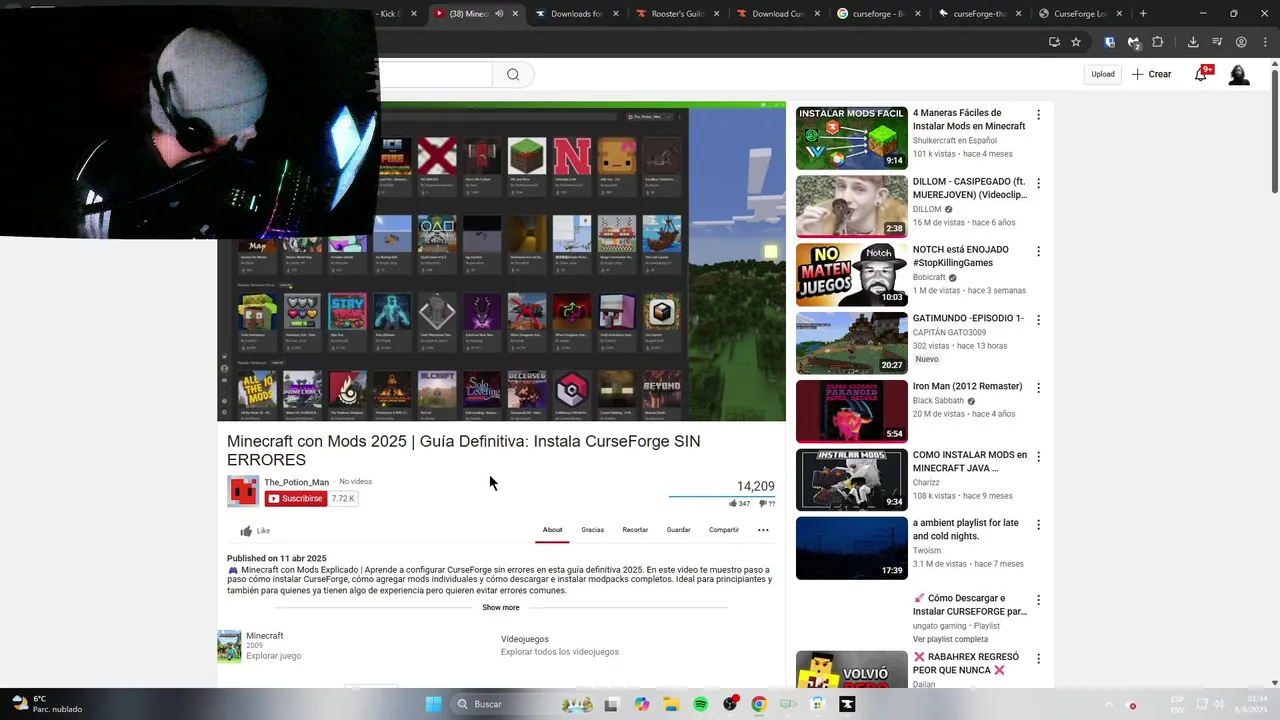
Task: Click the install app icon in address bar
Action: [1054, 42]
